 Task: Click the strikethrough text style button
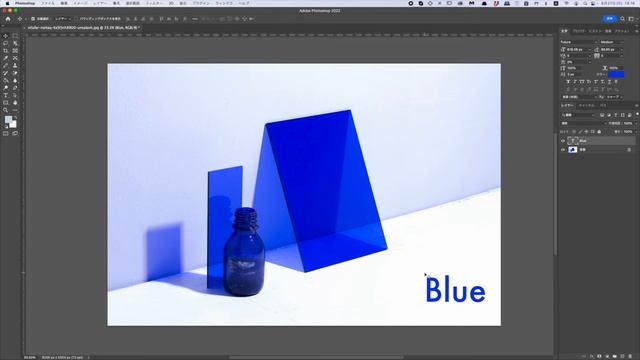pos(616,82)
